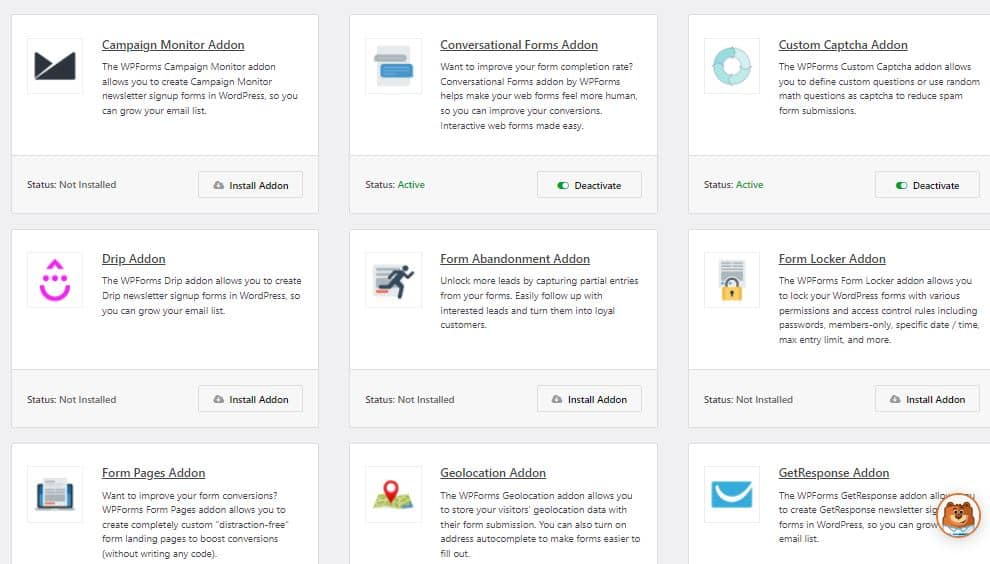Click the Form Locker padlock icon
The image size is (990, 564).
pyautogui.click(x=732, y=280)
